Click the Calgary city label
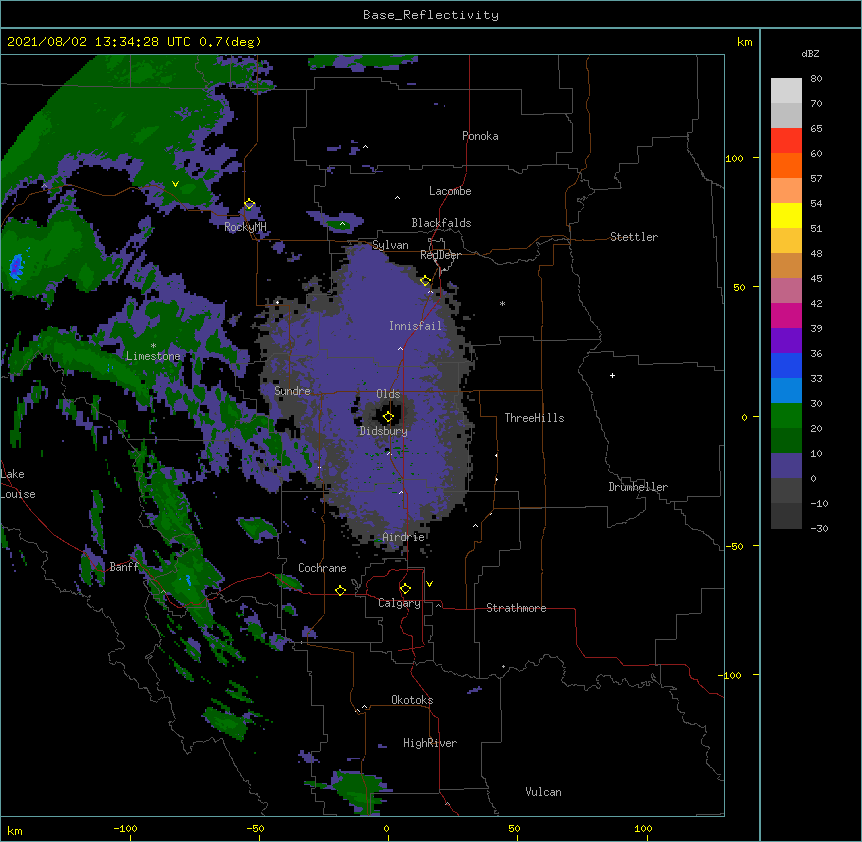 pyautogui.click(x=400, y=603)
